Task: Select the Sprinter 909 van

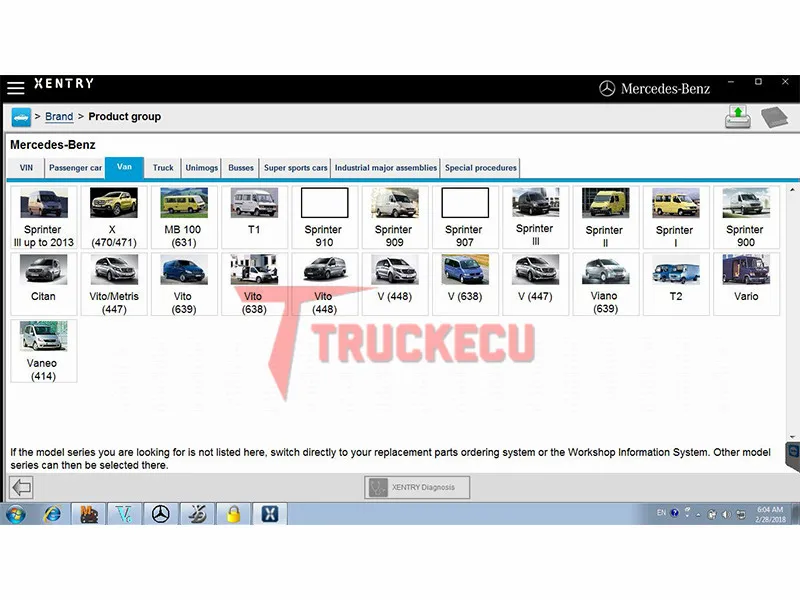Action: click(394, 217)
